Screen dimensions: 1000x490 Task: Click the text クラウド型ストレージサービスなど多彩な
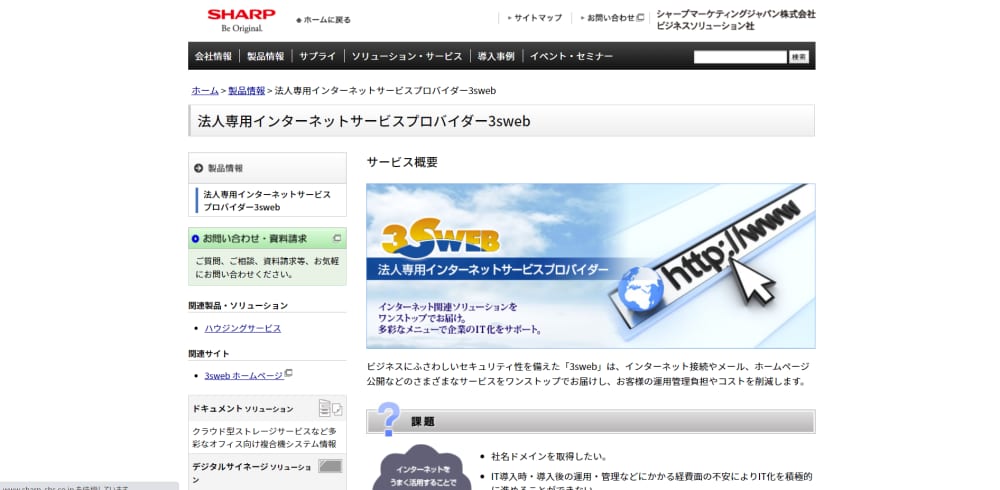(265, 437)
